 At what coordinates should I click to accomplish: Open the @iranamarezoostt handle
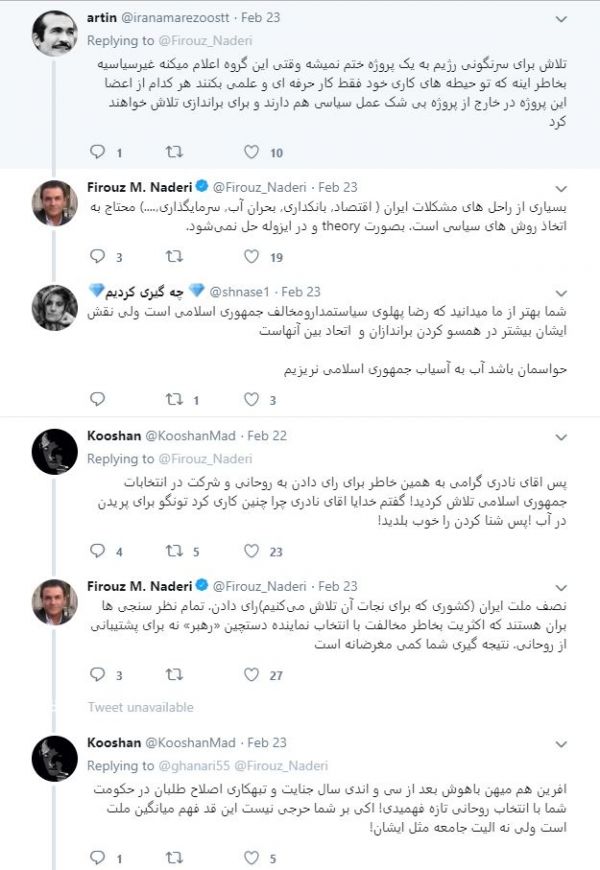pos(186,17)
